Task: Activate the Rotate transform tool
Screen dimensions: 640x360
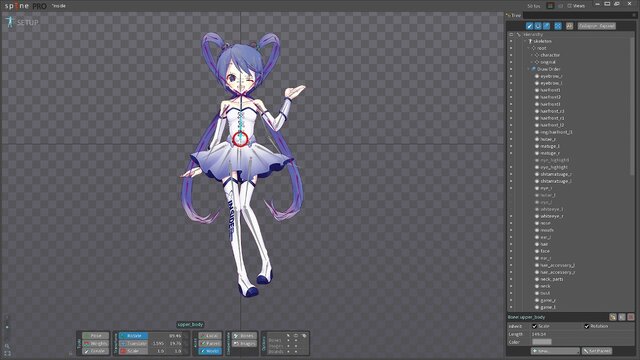Action: 133,336
